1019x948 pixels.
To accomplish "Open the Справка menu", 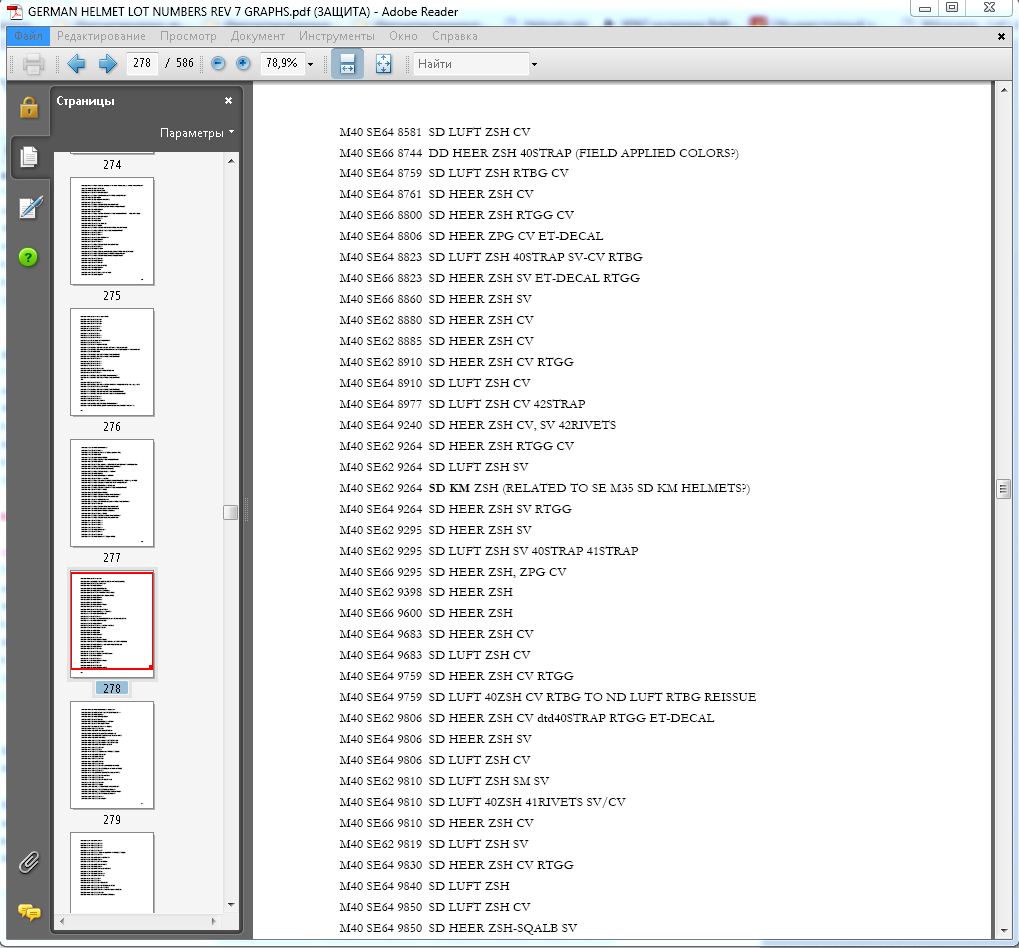I will (455, 36).
